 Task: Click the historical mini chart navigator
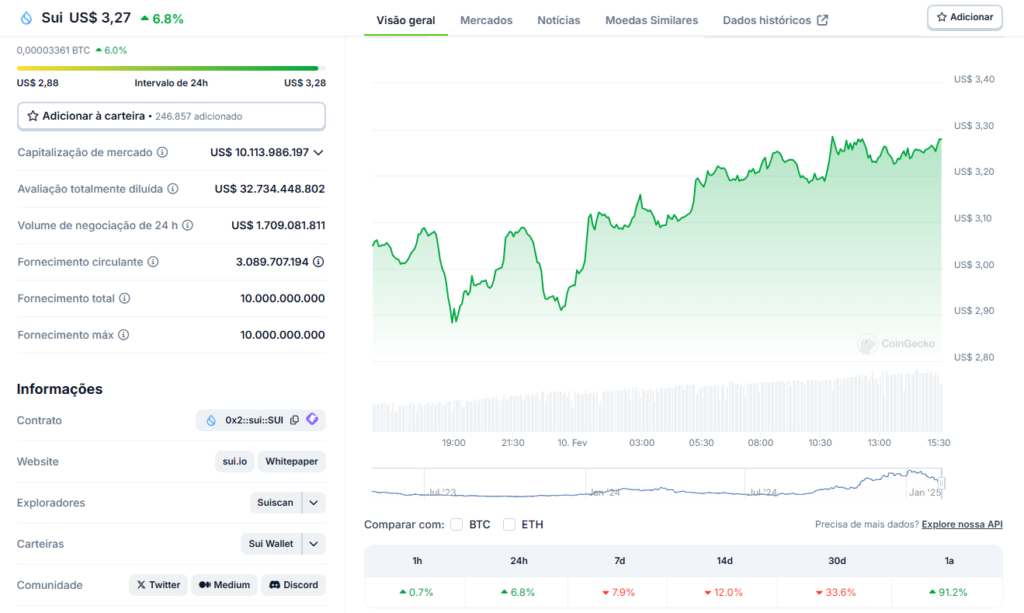[657, 483]
